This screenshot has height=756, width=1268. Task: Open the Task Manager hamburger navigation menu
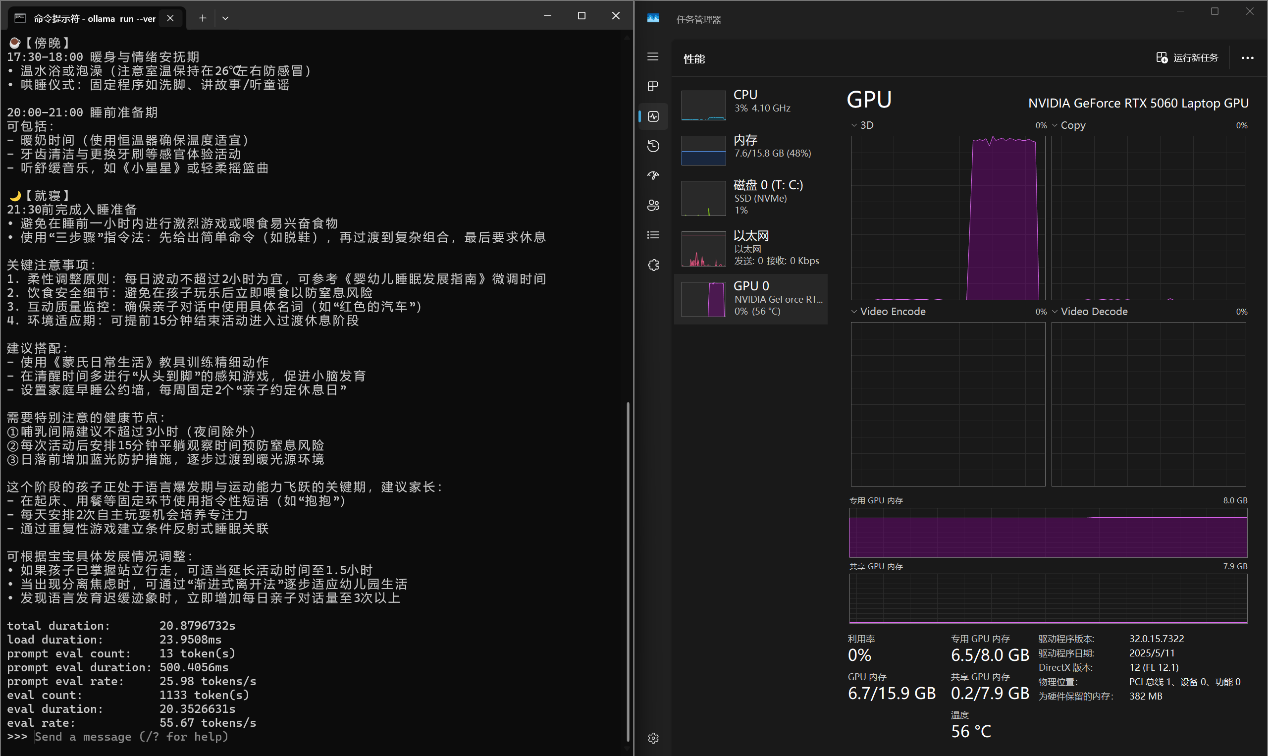coord(653,57)
